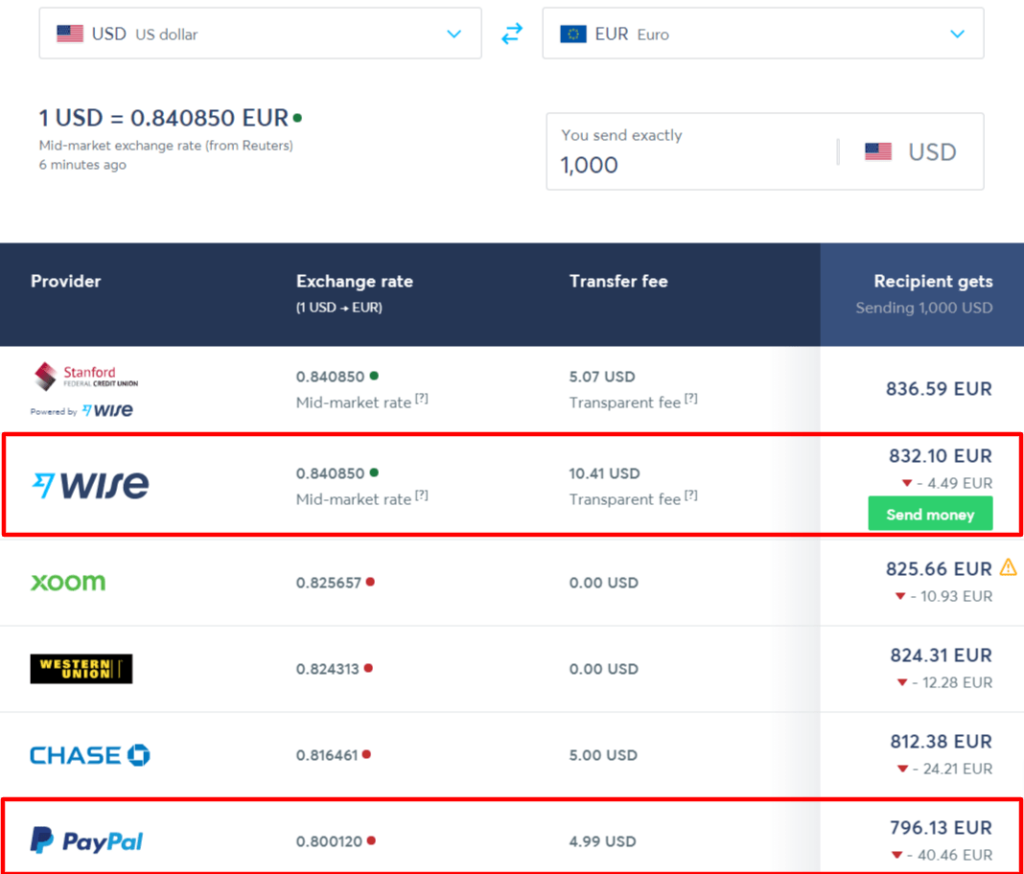Select the 836.59 EUR recipient amount

pos(939,389)
